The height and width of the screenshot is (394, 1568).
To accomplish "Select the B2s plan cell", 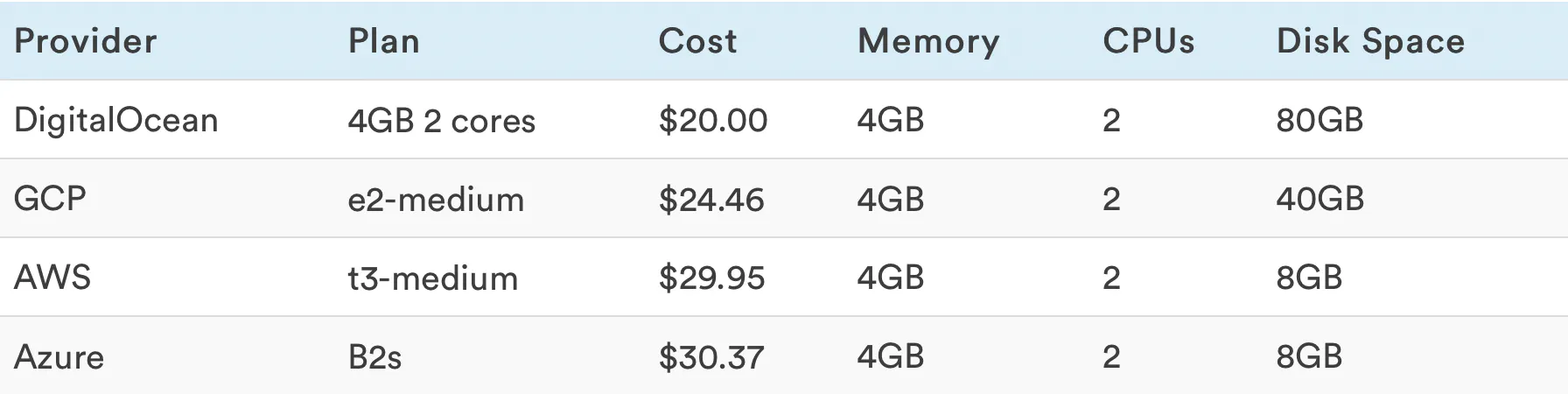I will (374, 357).
